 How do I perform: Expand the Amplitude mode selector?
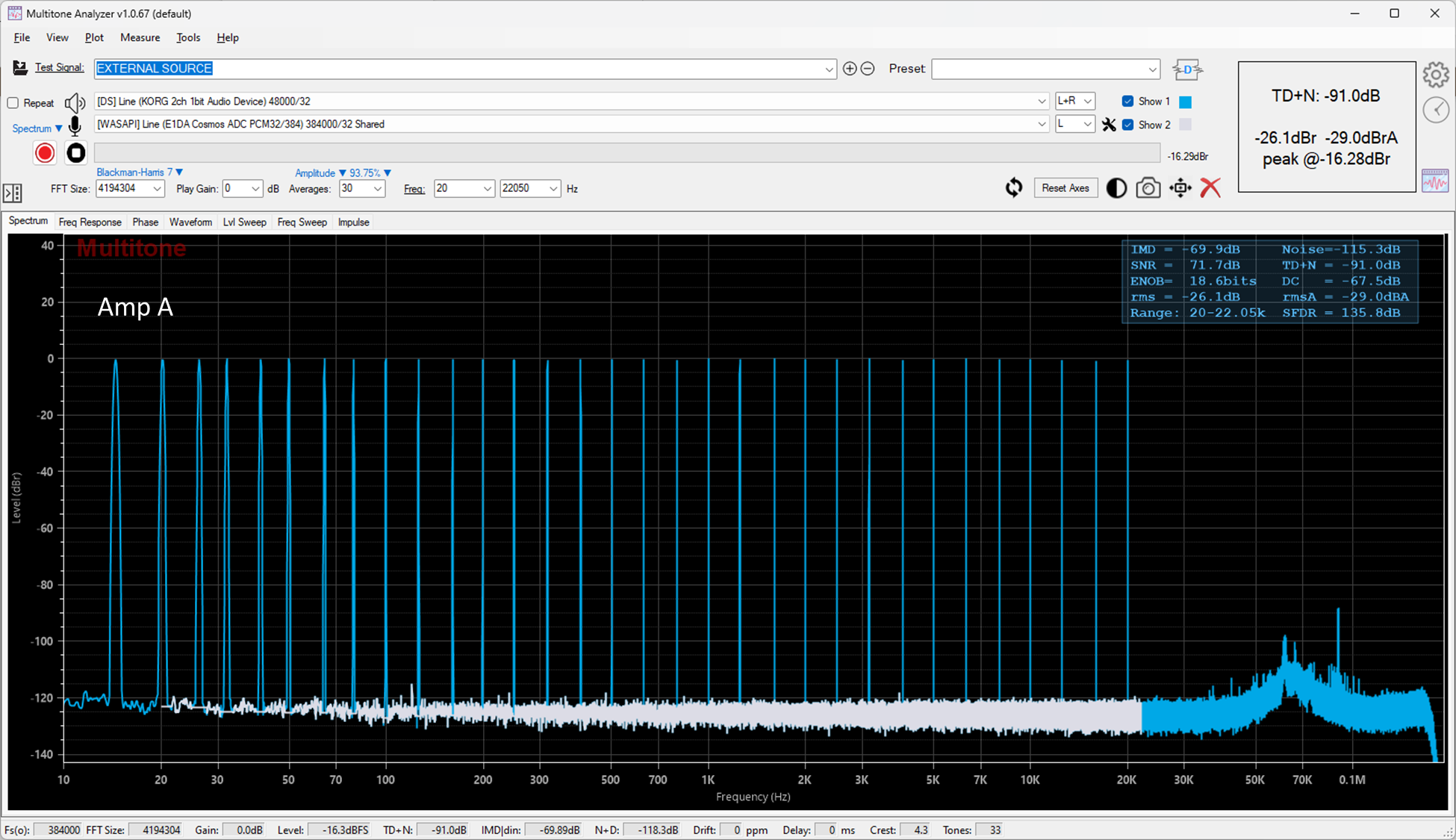[x=320, y=173]
